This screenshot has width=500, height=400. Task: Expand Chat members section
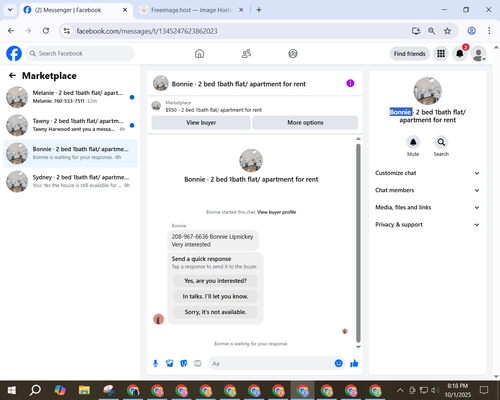click(x=427, y=190)
